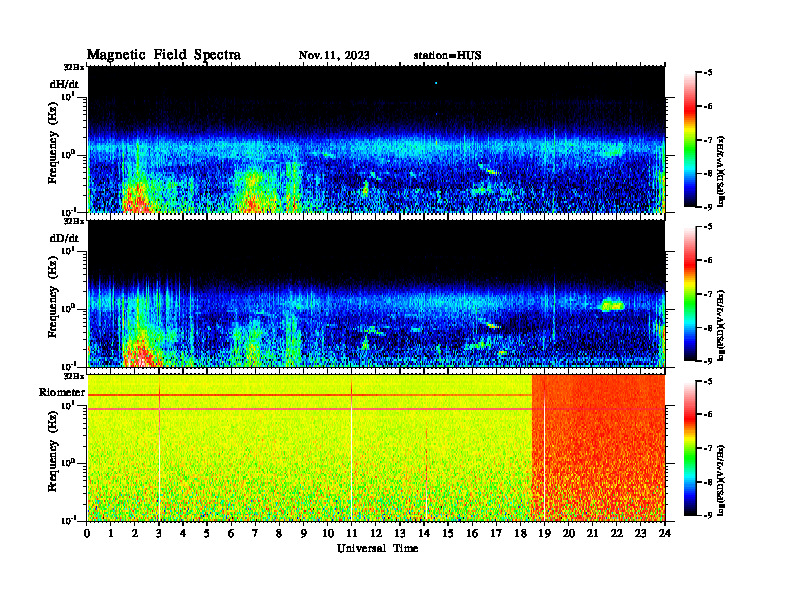Click hour 15 on the time axis
Viewport: 792px width, 612px height.
coord(448,533)
